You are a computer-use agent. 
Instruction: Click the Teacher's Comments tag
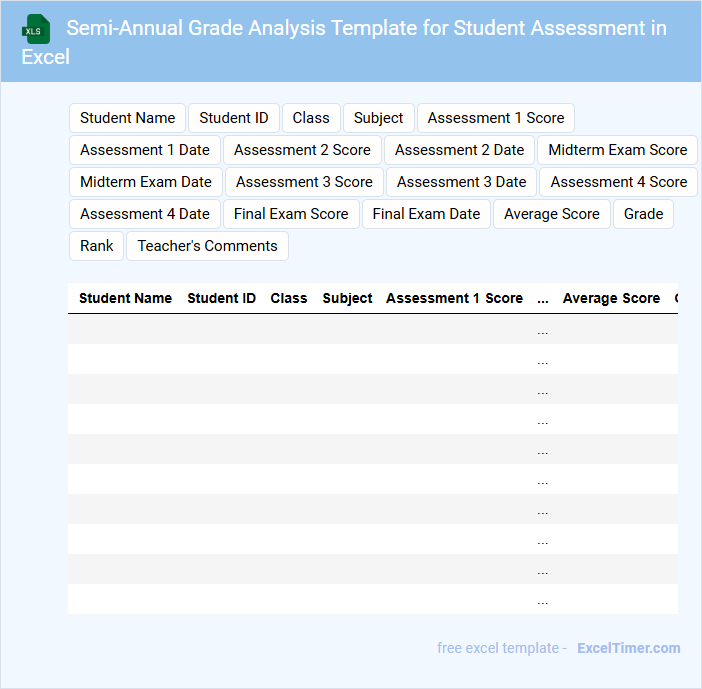click(207, 246)
